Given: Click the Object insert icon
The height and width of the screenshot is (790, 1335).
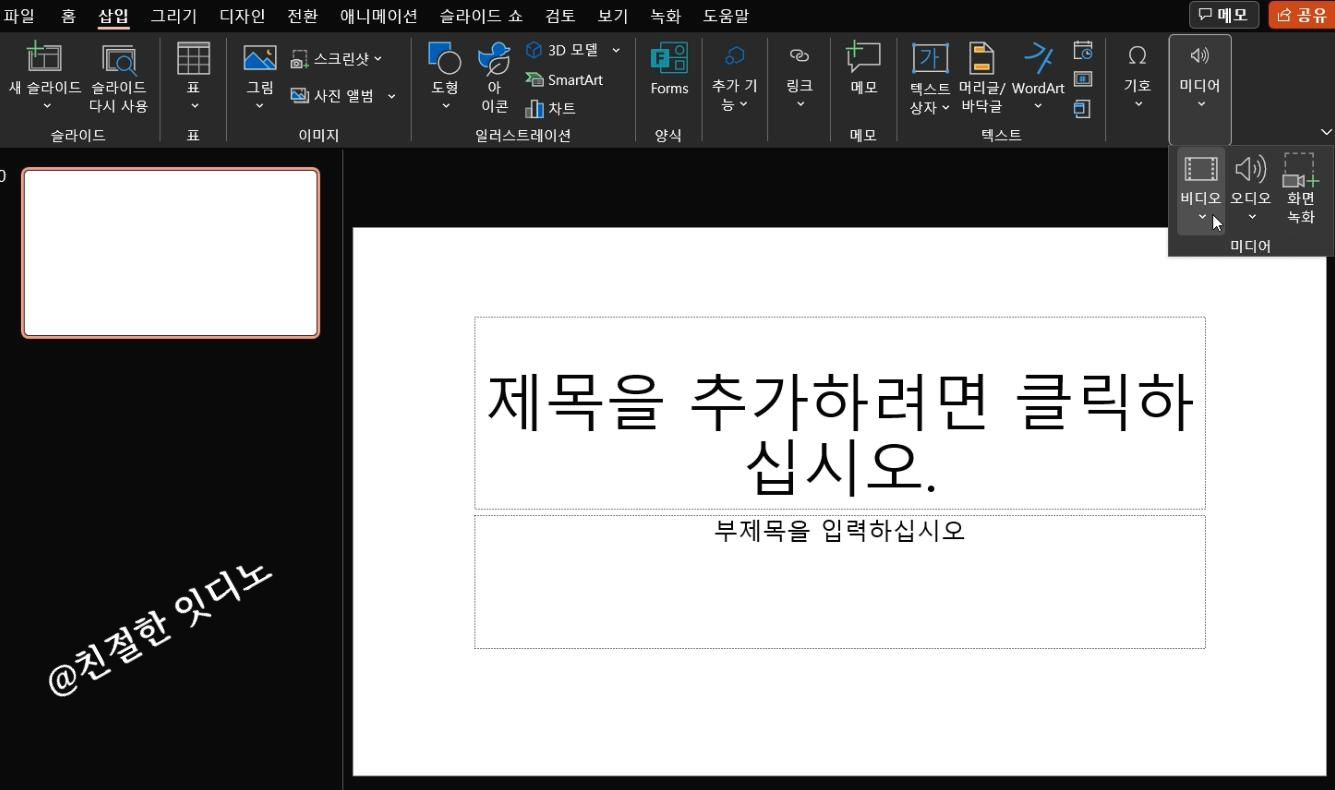Looking at the screenshot, I should pyautogui.click(x=1083, y=108).
